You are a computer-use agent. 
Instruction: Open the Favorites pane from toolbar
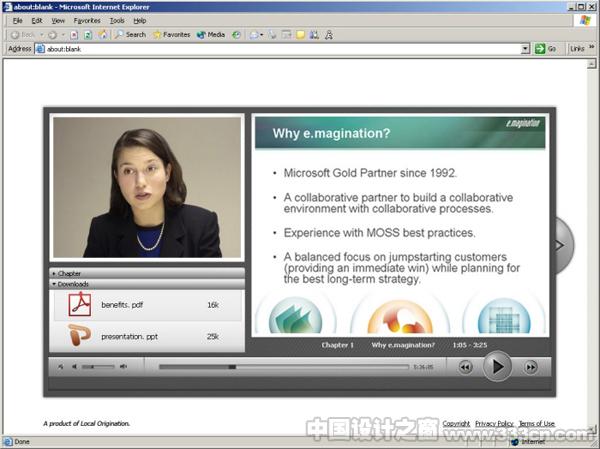(171, 35)
